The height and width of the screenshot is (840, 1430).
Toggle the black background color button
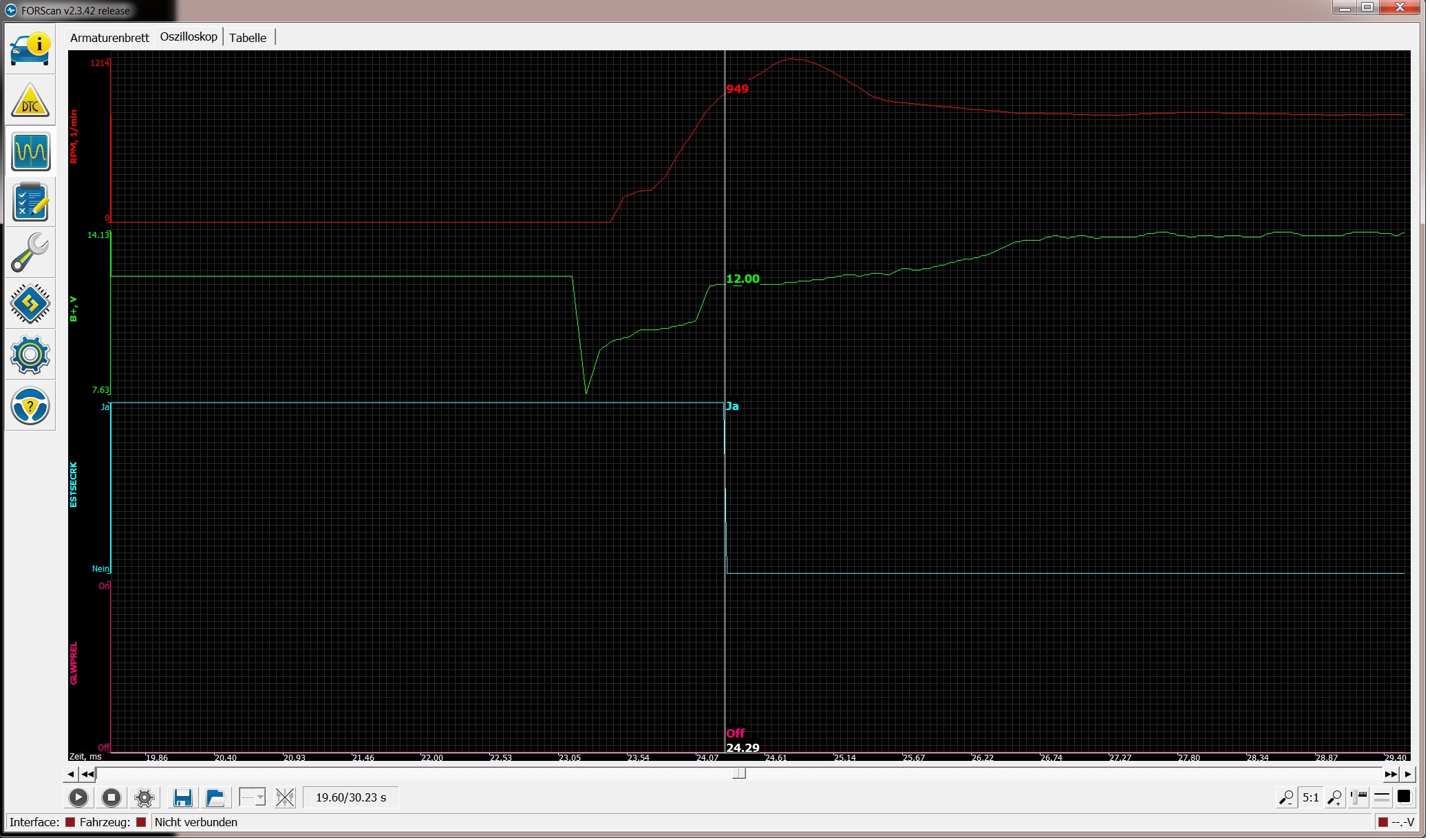(x=1404, y=797)
